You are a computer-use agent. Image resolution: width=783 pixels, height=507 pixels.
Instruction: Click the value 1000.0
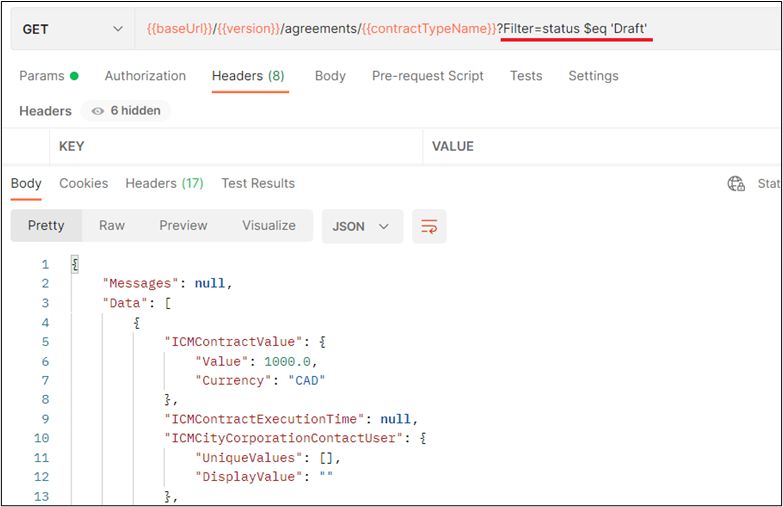pos(287,362)
